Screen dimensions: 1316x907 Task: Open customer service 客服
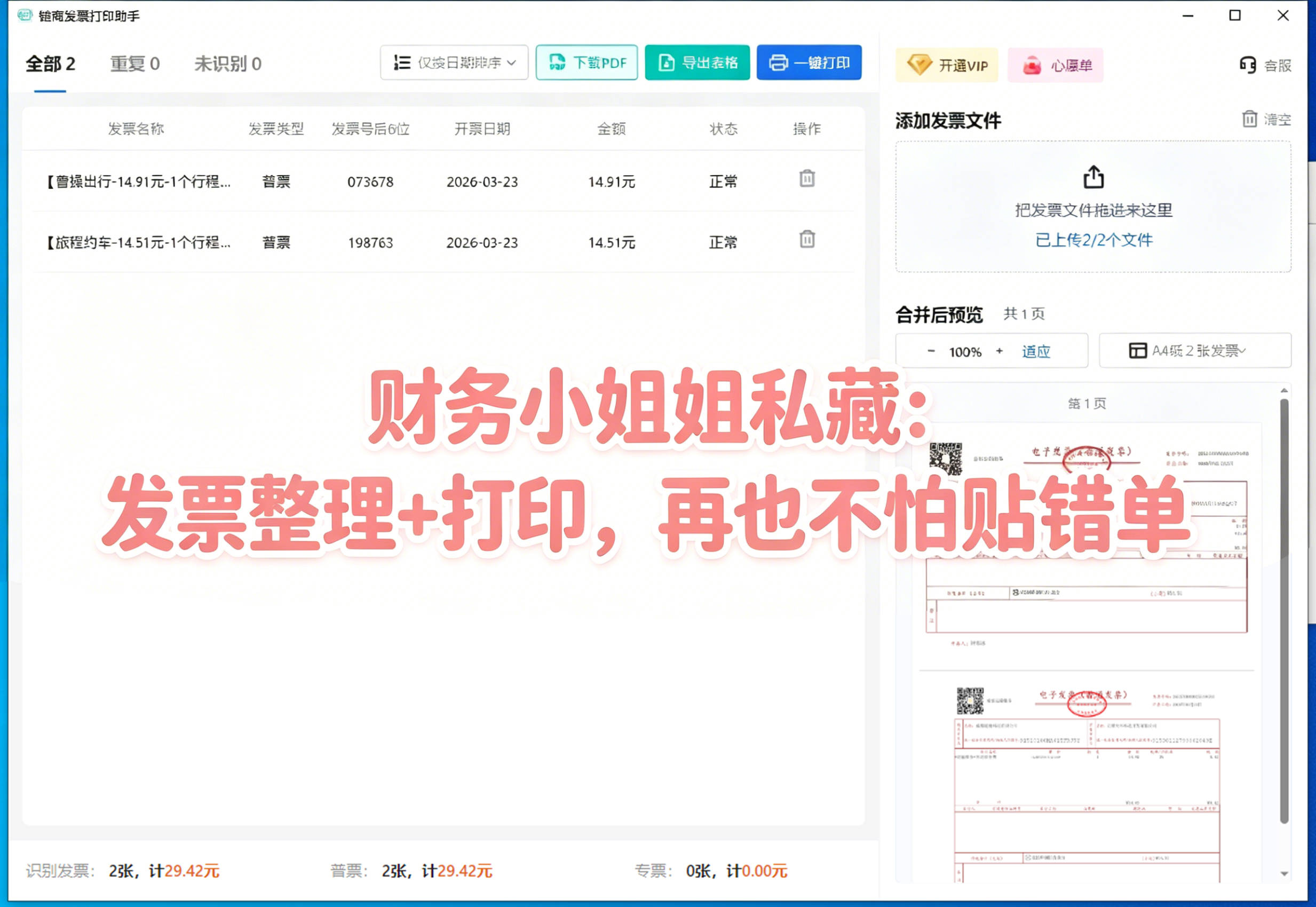click(1265, 65)
